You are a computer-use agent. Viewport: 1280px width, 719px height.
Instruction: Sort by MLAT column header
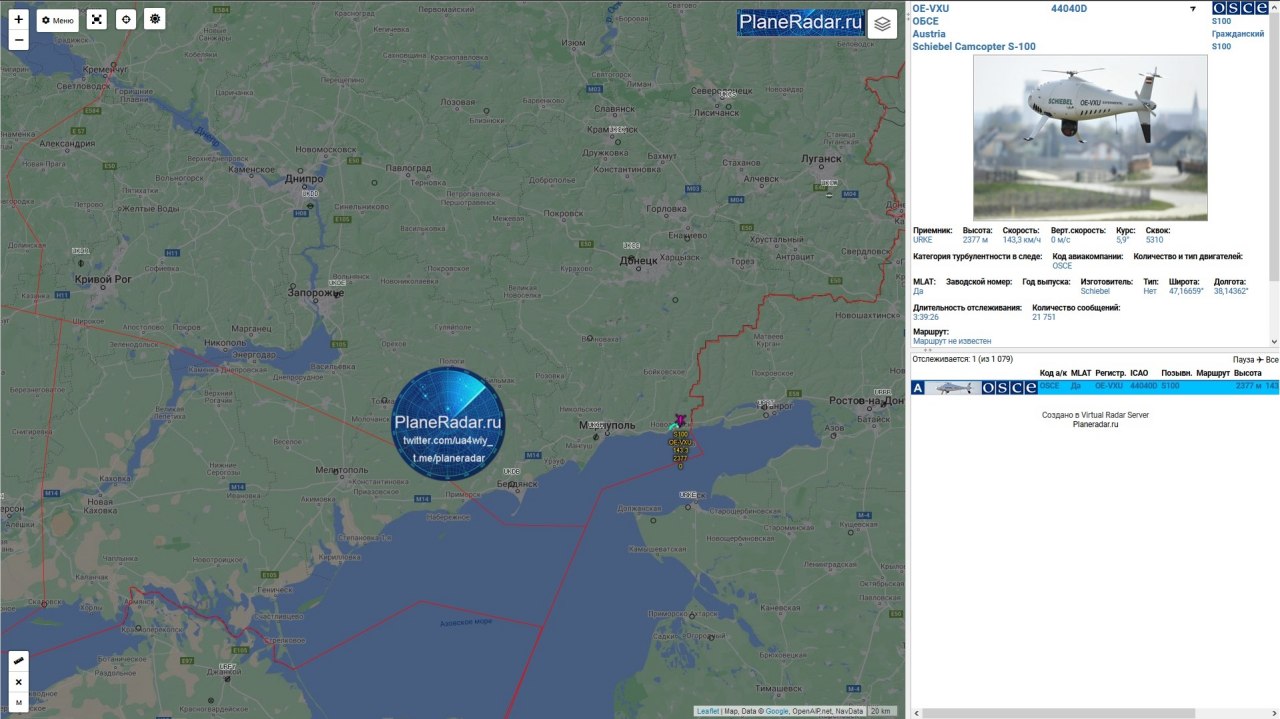tap(1081, 373)
